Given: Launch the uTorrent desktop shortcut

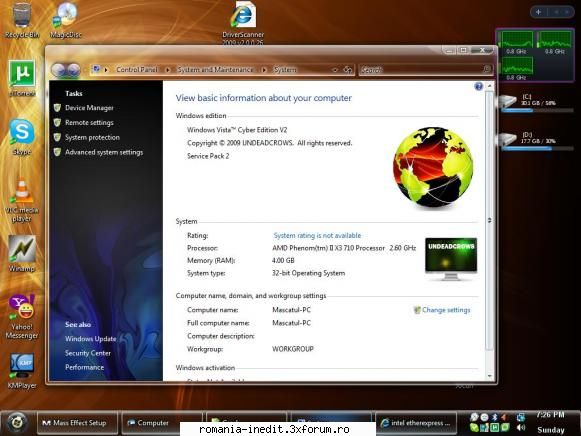Looking at the screenshot, I should click(x=22, y=78).
